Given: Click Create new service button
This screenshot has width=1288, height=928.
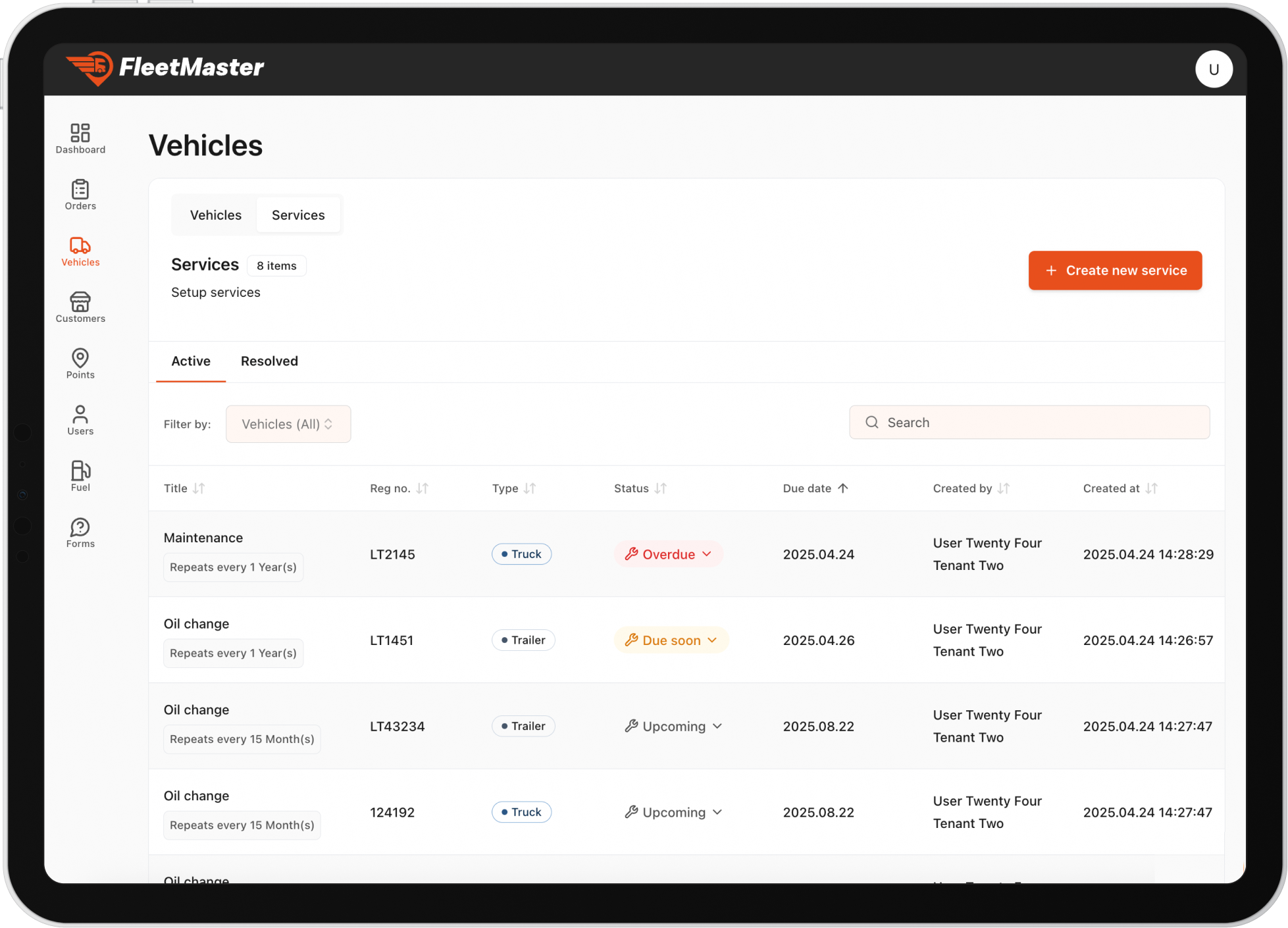Looking at the screenshot, I should 1114,271.
